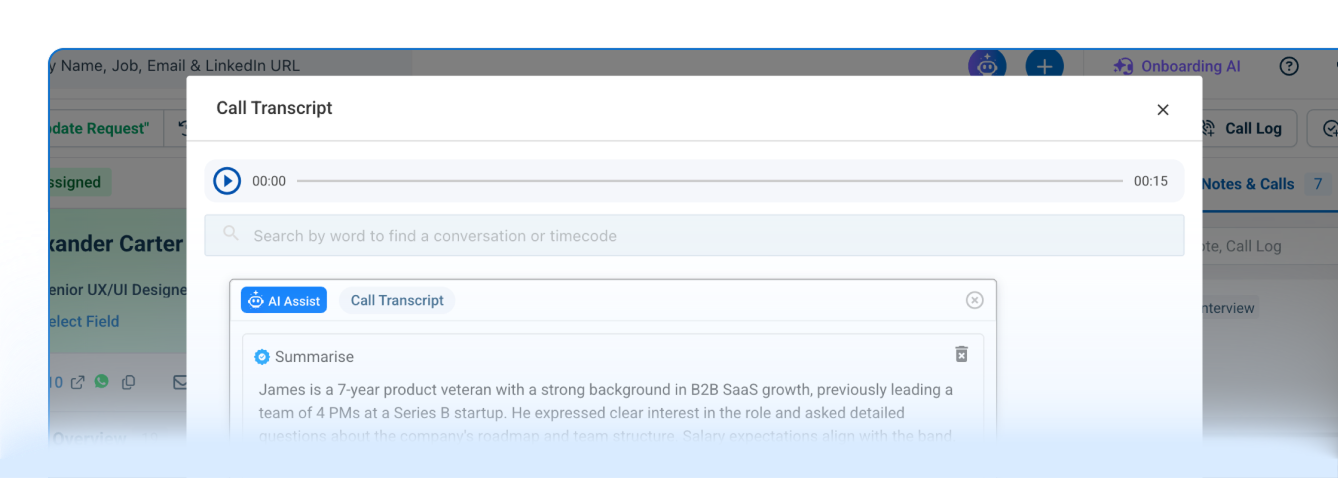Select the AI Assist button
The height and width of the screenshot is (478, 1338).
pyautogui.click(x=284, y=300)
